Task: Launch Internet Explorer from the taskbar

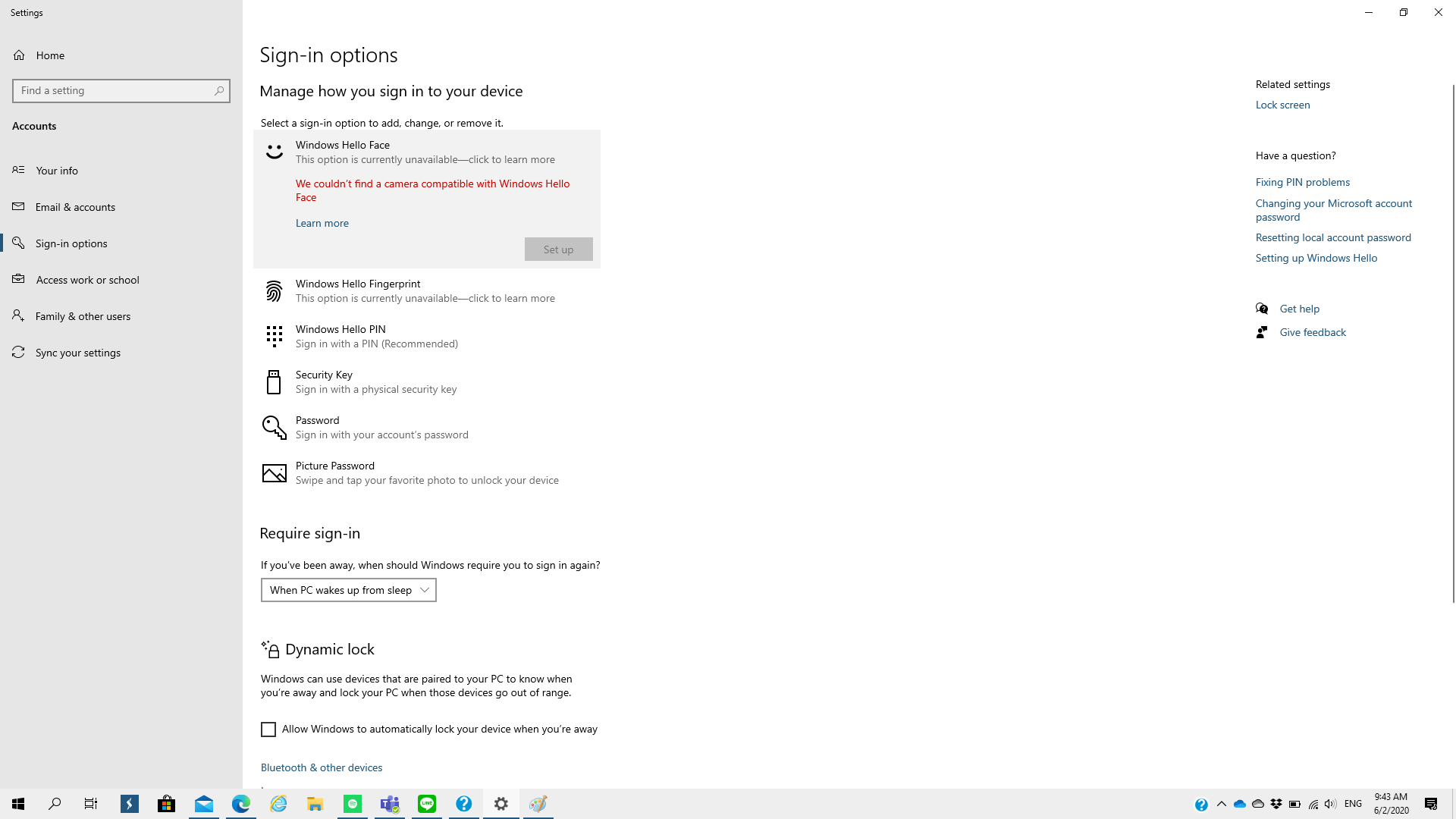Action: [x=278, y=804]
